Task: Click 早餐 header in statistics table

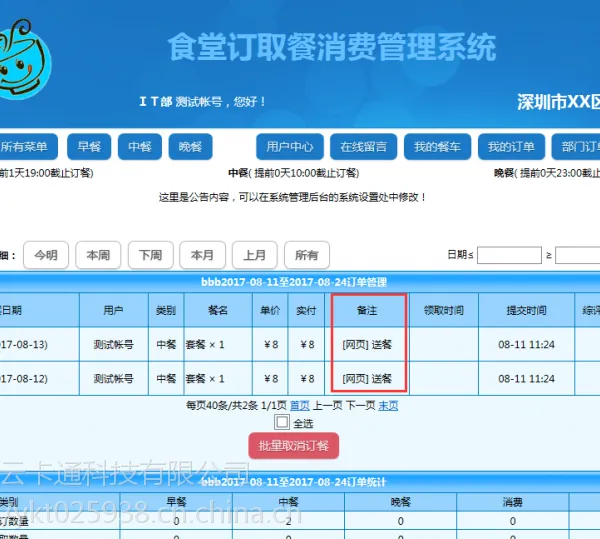Action: tap(176, 502)
